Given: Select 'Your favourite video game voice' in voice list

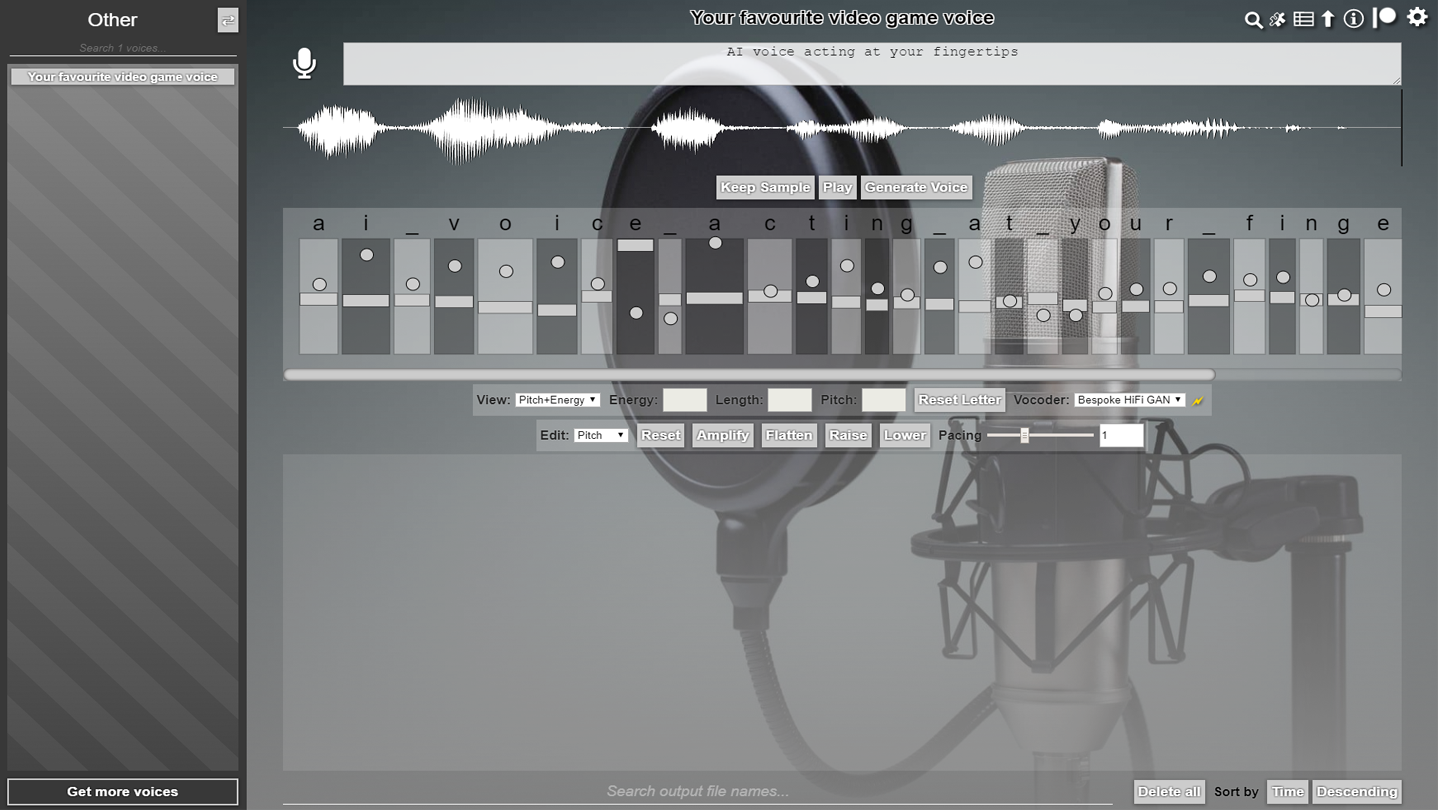Looking at the screenshot, I should pyautogui.click(x=123, y=77).
